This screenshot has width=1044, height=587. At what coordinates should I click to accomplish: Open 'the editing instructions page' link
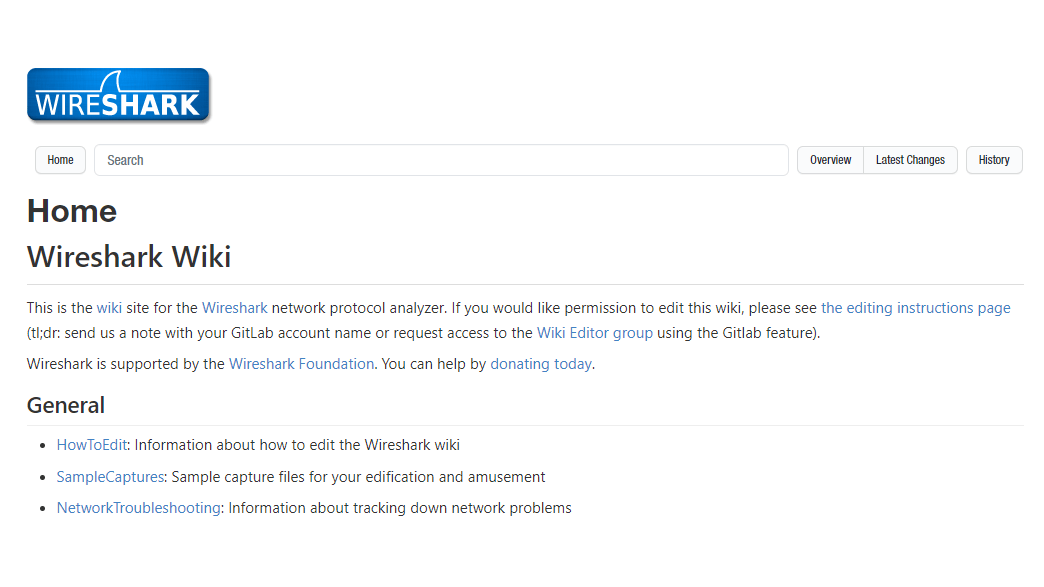click(915, 308)
